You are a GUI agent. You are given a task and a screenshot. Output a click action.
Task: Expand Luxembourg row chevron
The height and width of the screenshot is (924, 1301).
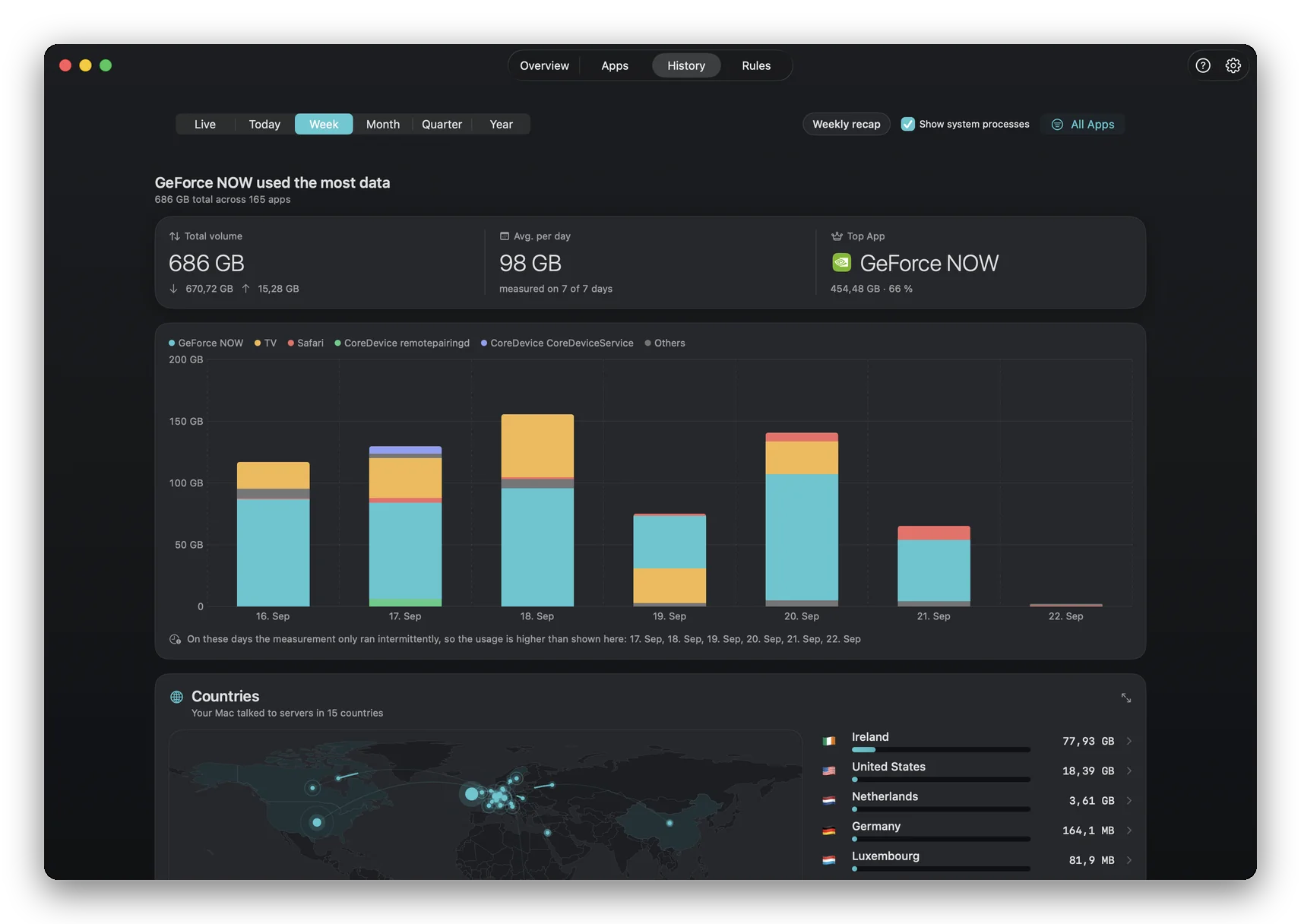[x=1129, y=860]
